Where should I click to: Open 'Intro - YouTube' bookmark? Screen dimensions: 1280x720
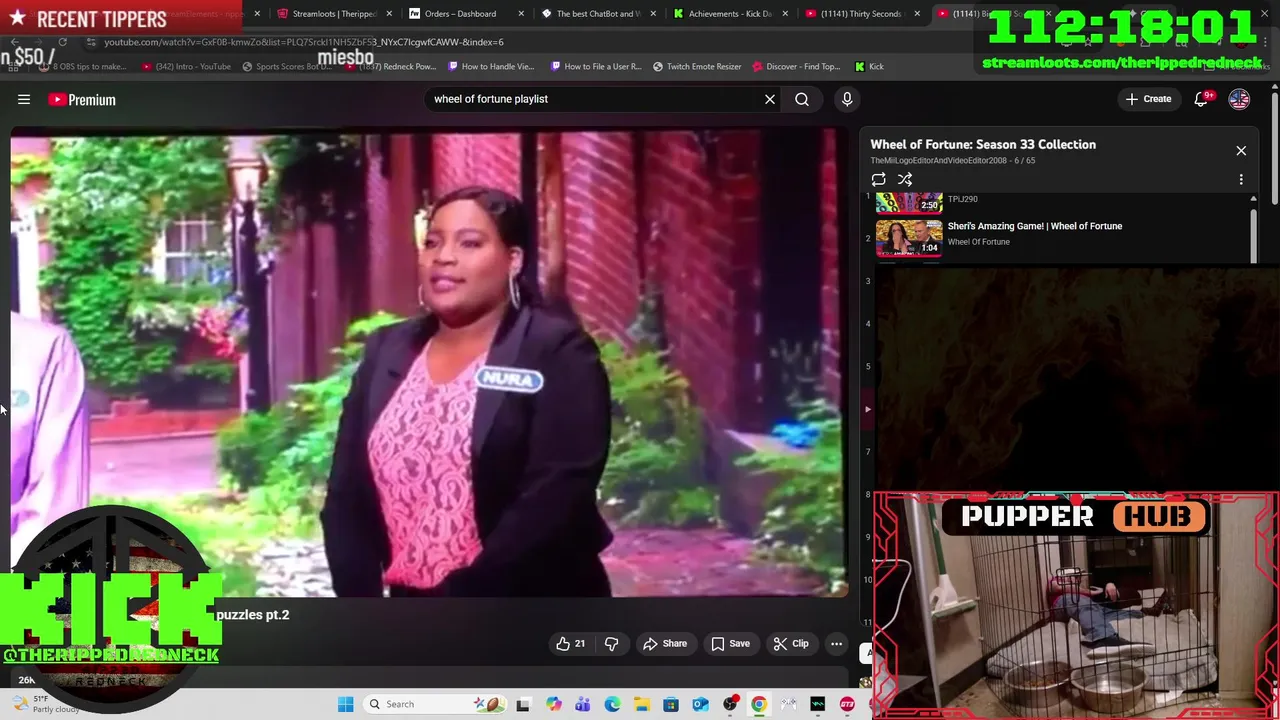pyautogui.click(x=186, y=67)
